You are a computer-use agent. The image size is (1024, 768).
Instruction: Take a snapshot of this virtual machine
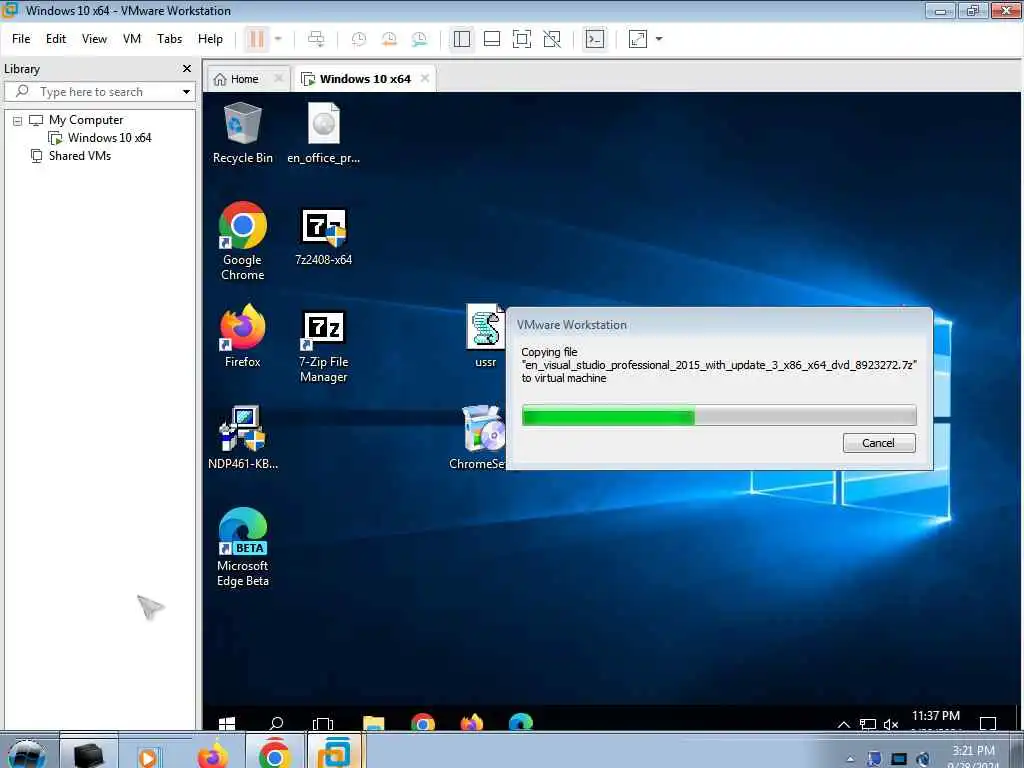coord(359,39)
